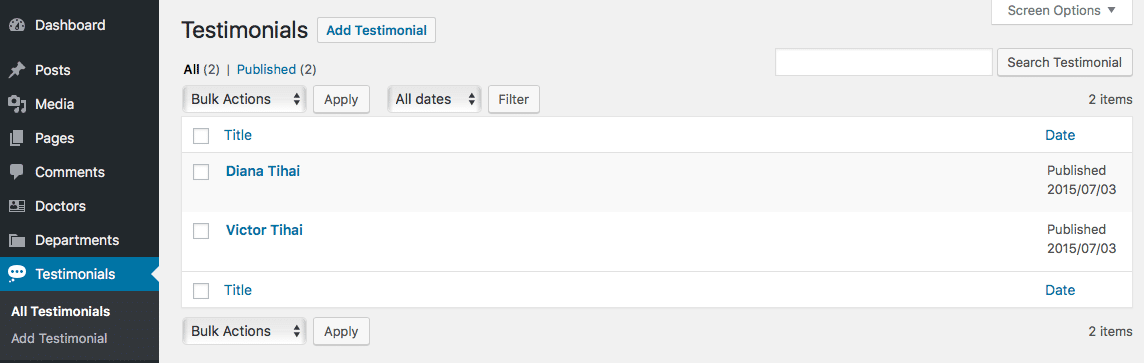1144x363 pixels.
Task: Click the Pages document icon
Action: coord(17,138)
